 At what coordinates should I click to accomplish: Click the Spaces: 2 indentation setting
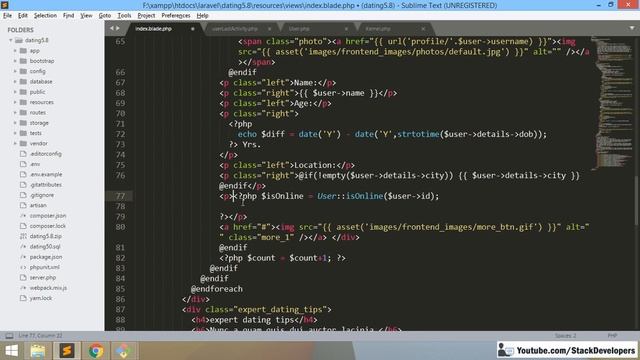[565, 336]
